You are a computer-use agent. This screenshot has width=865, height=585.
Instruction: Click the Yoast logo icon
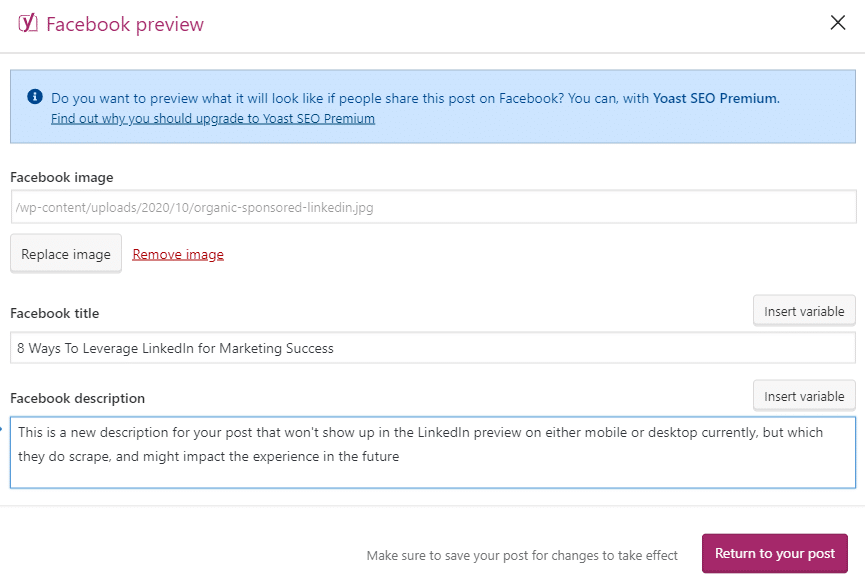28,23
